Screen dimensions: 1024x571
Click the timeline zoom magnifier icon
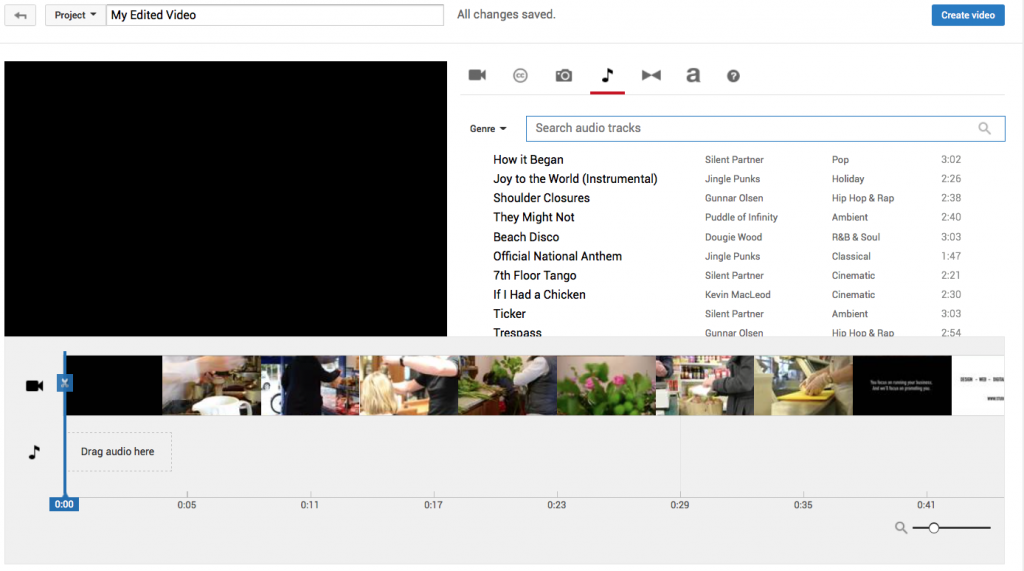[901, 527]
